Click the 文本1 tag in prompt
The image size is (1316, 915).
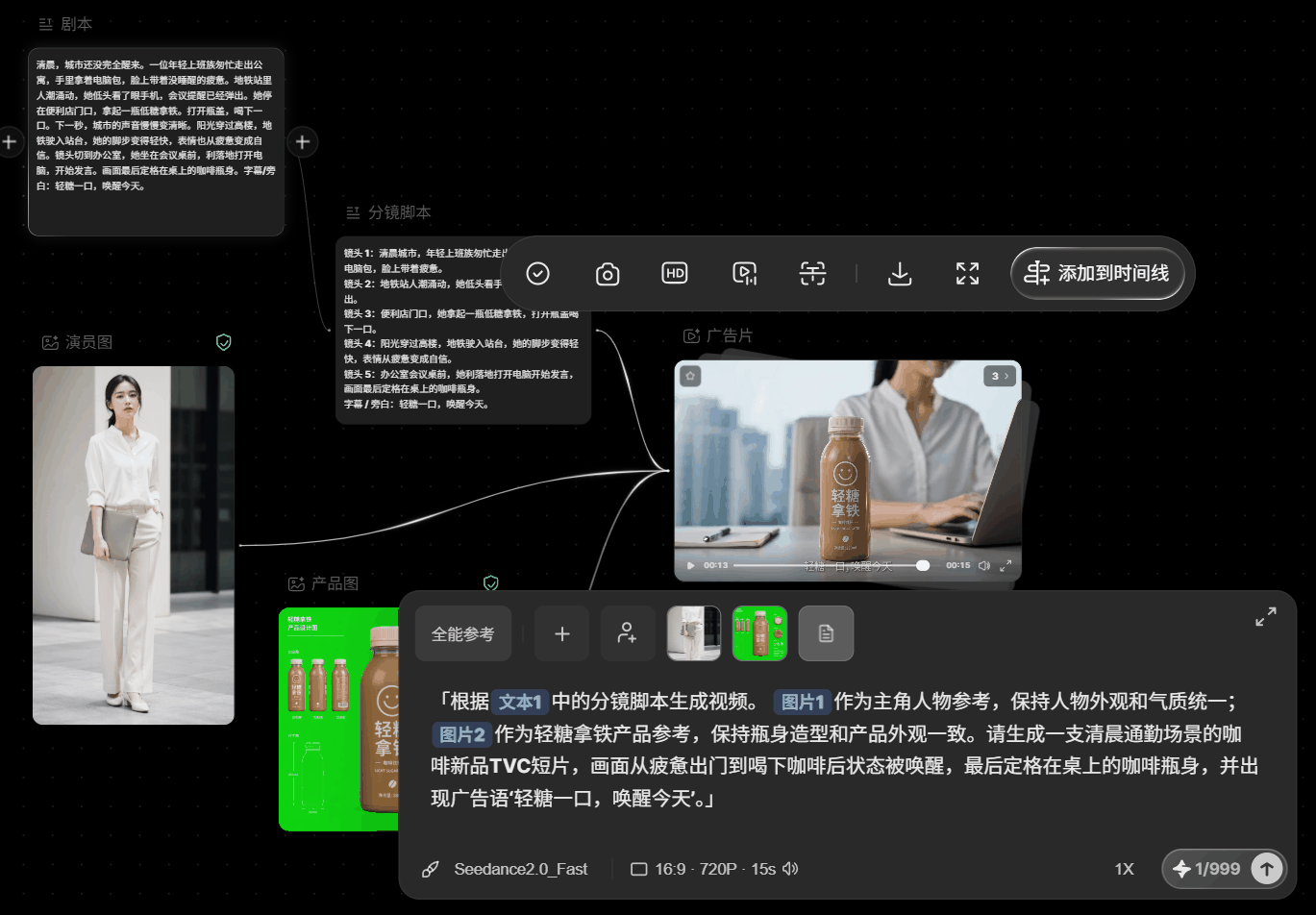coord(521,702)
